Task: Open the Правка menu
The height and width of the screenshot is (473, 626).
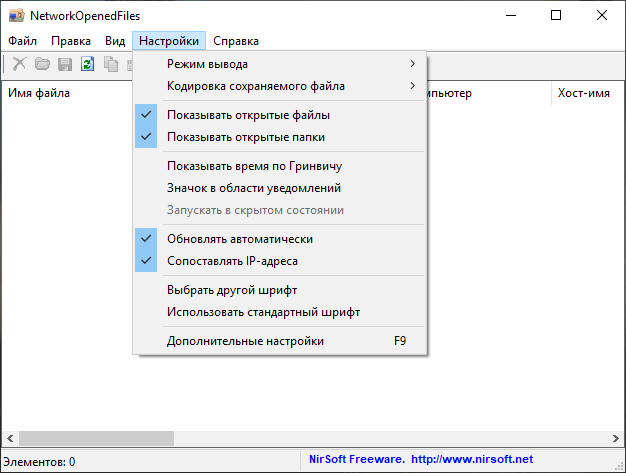Action: [x=71, y=41]
